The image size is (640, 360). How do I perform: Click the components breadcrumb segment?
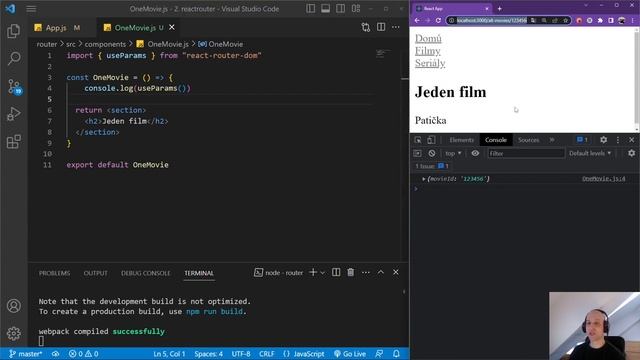pos(105,44)
